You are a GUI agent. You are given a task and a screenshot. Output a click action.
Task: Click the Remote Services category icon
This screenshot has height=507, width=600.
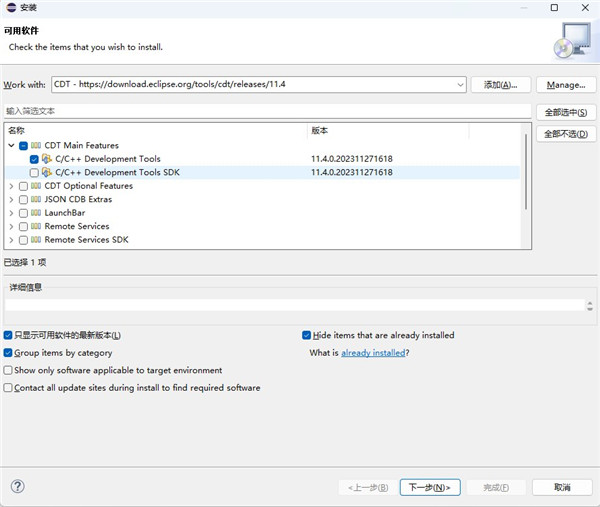tap(36, 227)
